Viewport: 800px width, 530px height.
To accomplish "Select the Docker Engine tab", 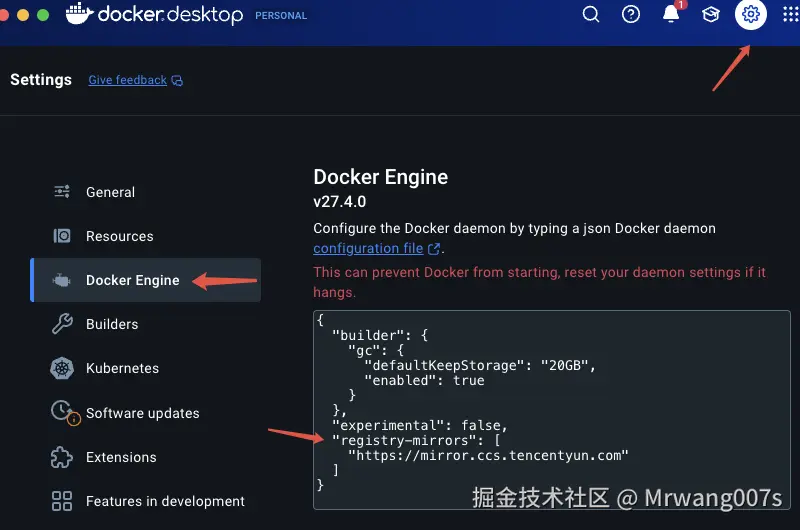I will point(145,280).
